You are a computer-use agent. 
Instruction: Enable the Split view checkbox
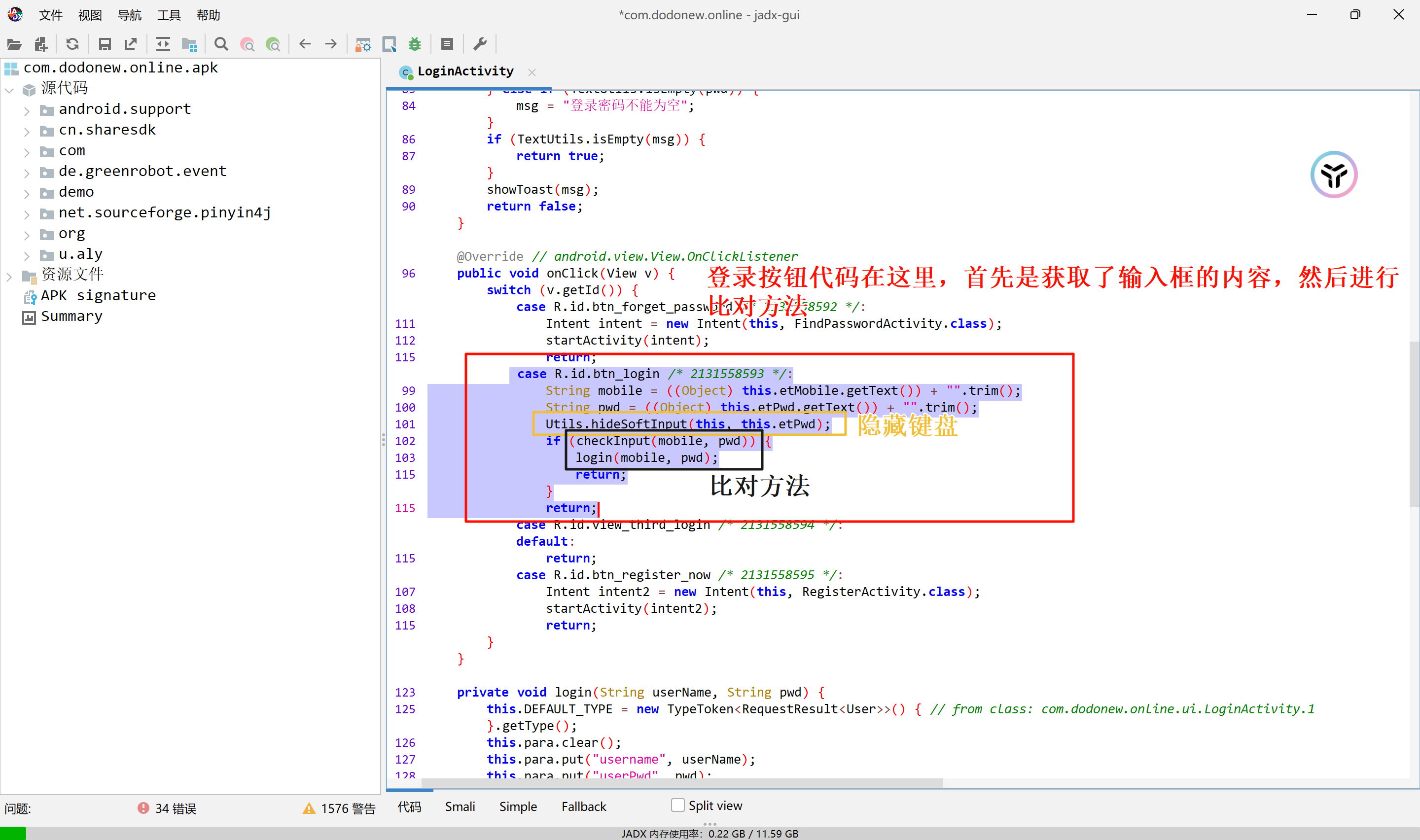click(x=677, y=805)
